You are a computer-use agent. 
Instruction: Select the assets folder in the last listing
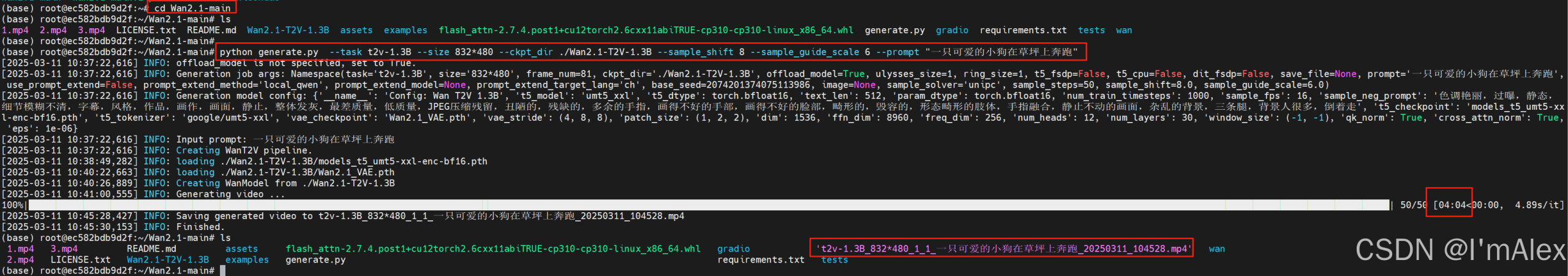tap(241, 248)
